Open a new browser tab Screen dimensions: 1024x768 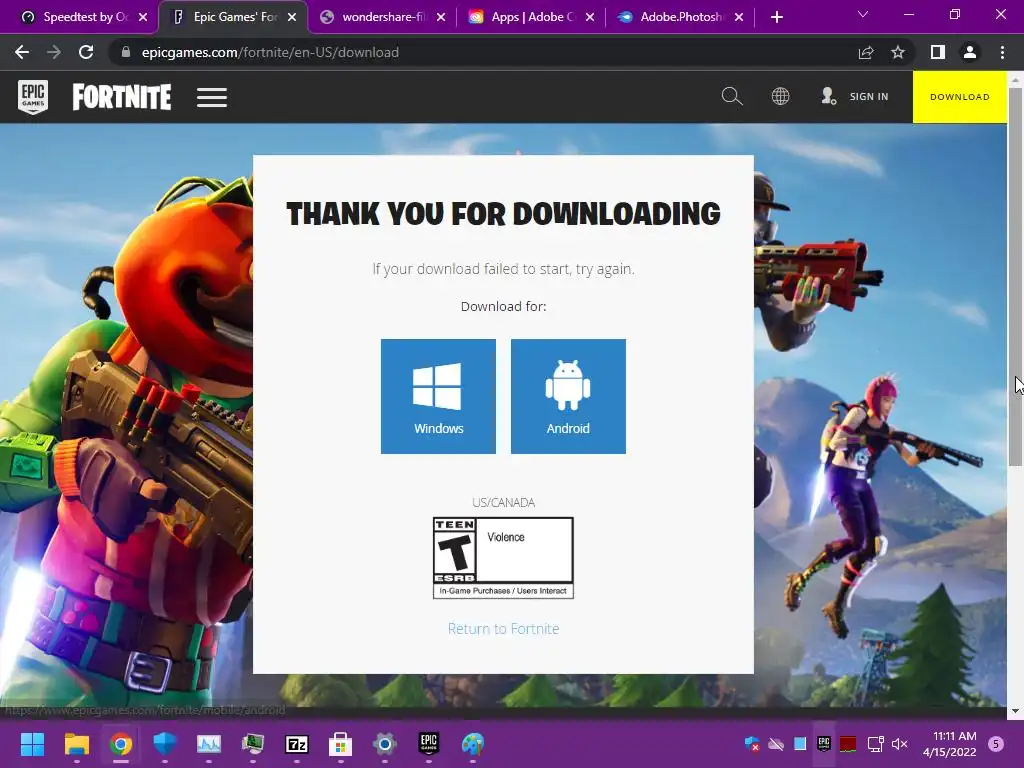tap(776, 17)
